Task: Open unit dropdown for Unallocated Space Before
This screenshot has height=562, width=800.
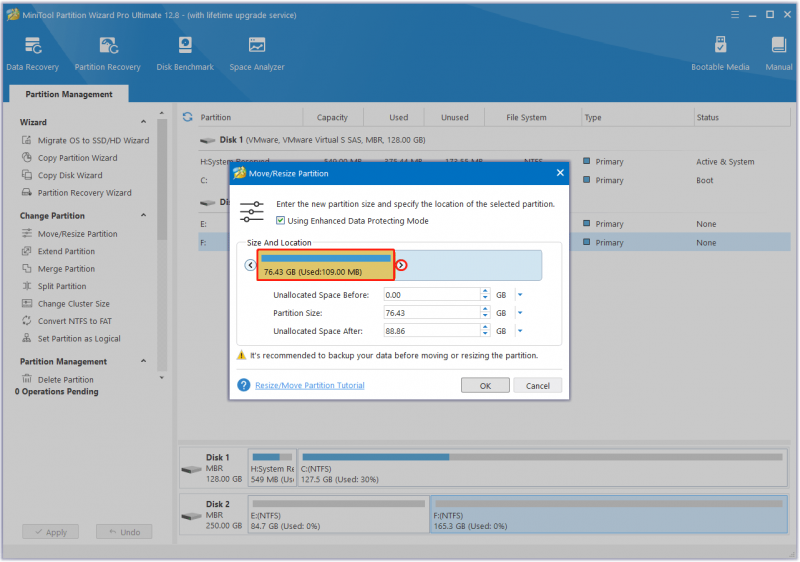Action: click(x=520, y=295)
